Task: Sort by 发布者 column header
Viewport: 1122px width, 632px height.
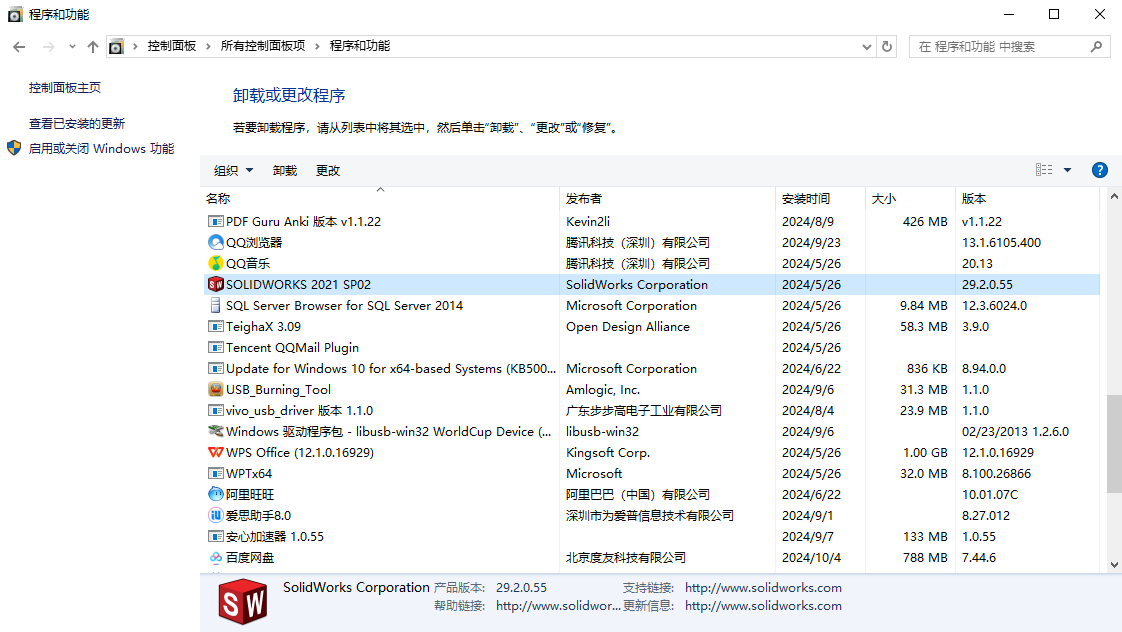Action: click(584, 198)
